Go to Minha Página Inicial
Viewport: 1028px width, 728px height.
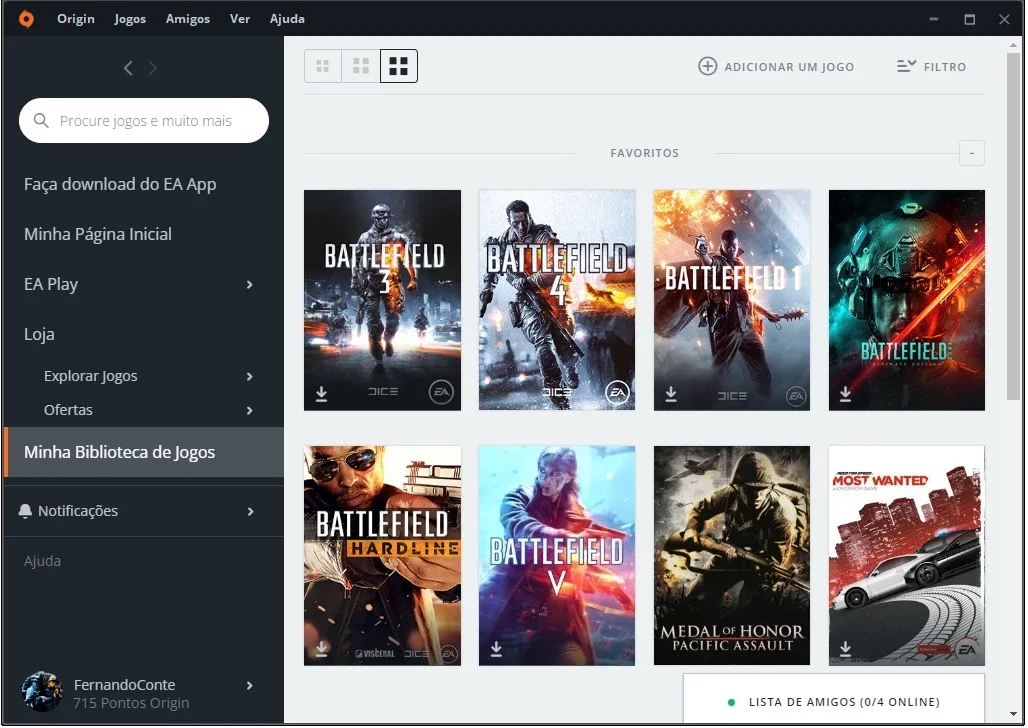tap(98, 234)
